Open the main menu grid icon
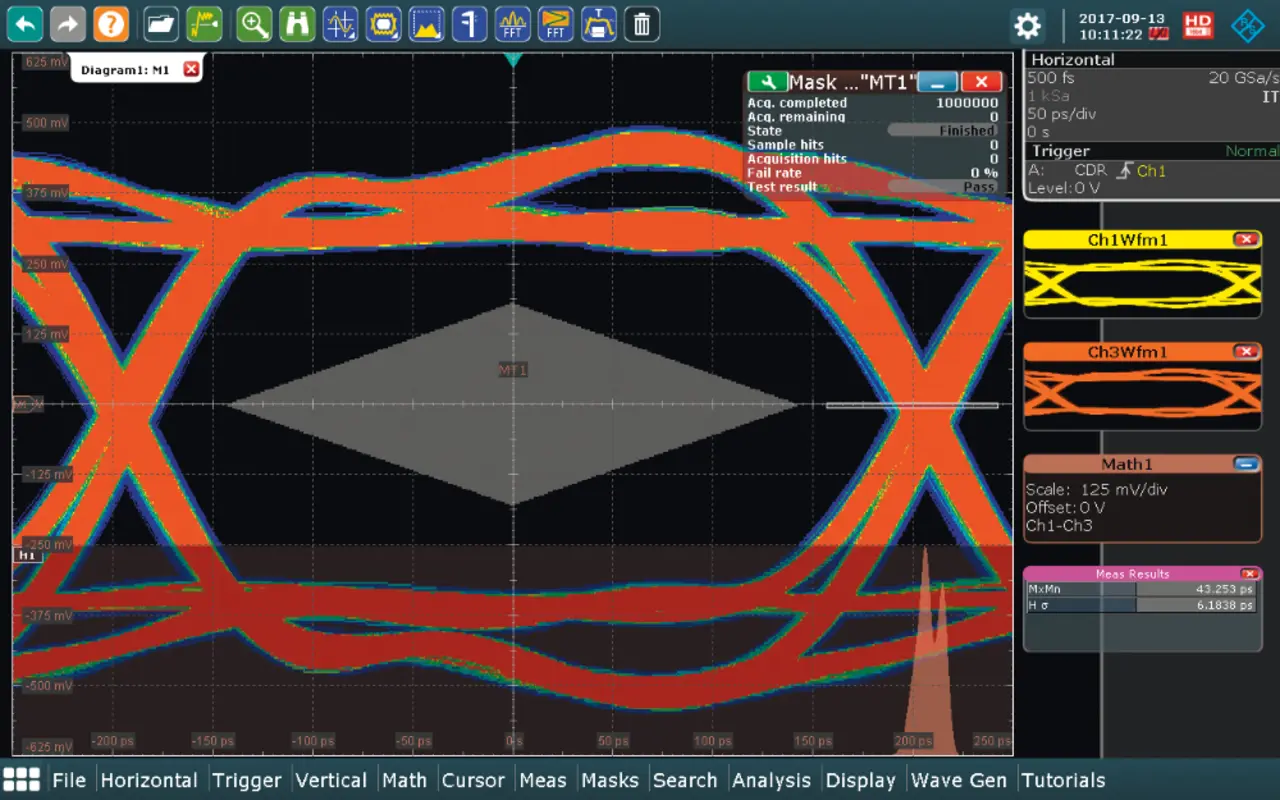The width and height of the screenshot is (1280, 800). 22,780
